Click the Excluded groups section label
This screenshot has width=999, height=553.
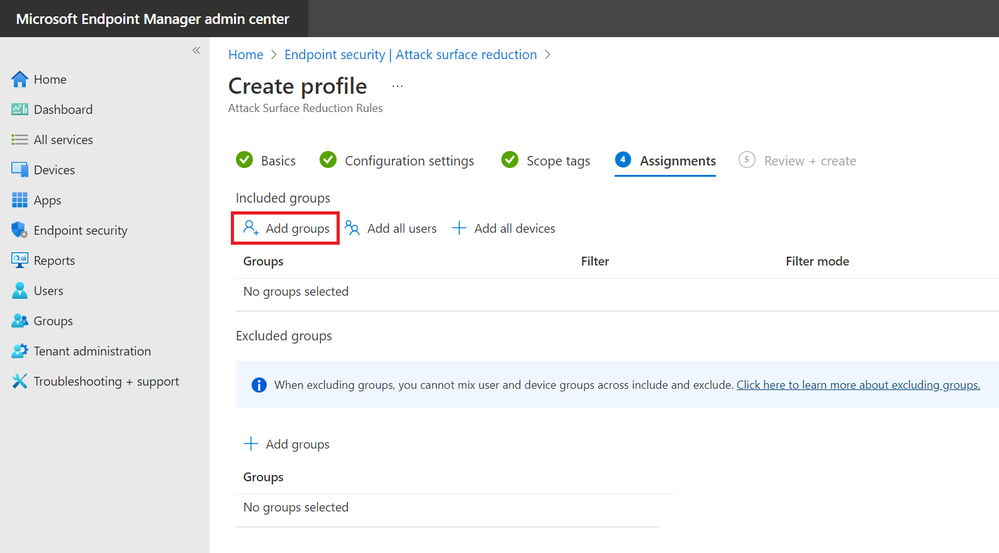click(x=284, y=336)
